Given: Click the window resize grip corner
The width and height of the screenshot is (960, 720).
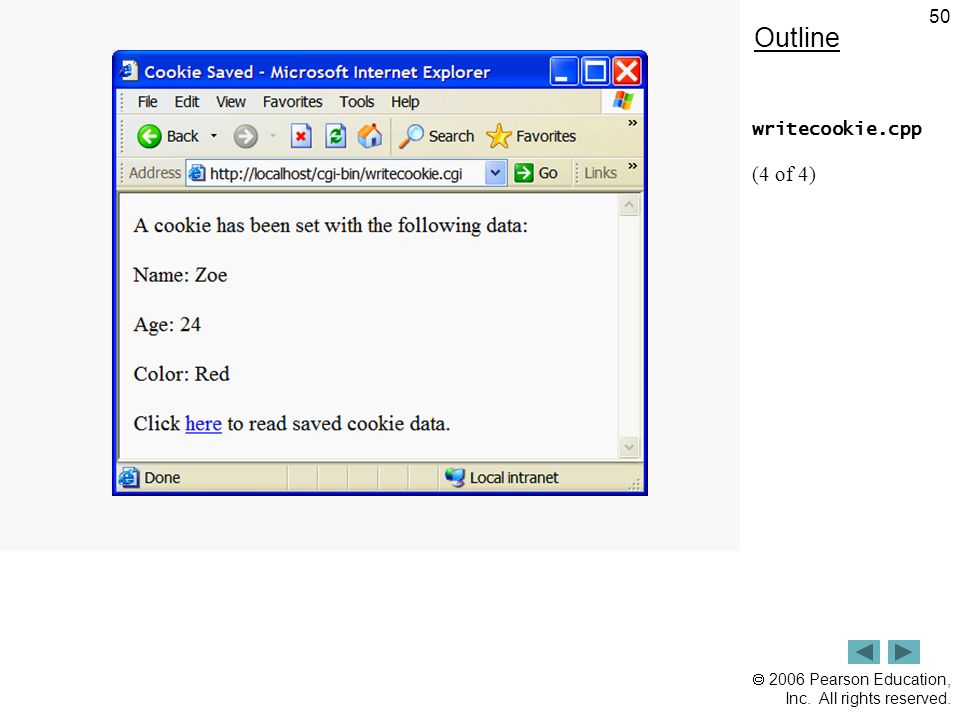Looking at the screenshot, I should [x=634, y=484].
